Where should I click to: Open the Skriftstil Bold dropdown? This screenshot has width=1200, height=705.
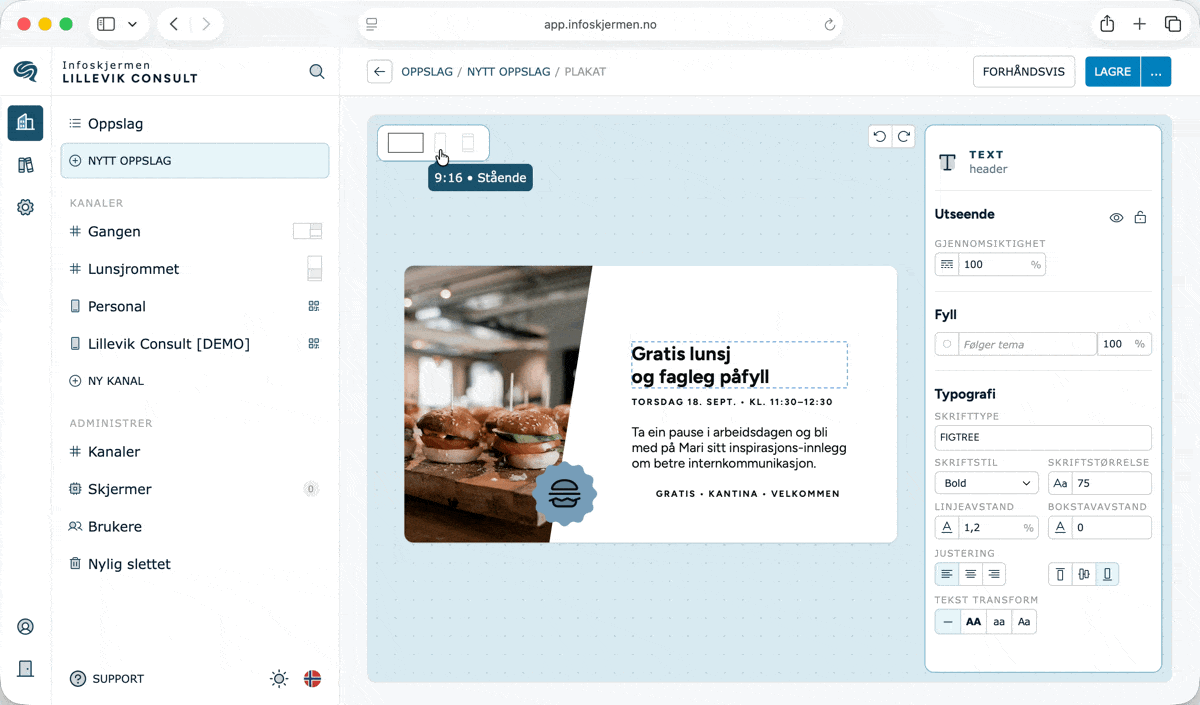[987, 483]
